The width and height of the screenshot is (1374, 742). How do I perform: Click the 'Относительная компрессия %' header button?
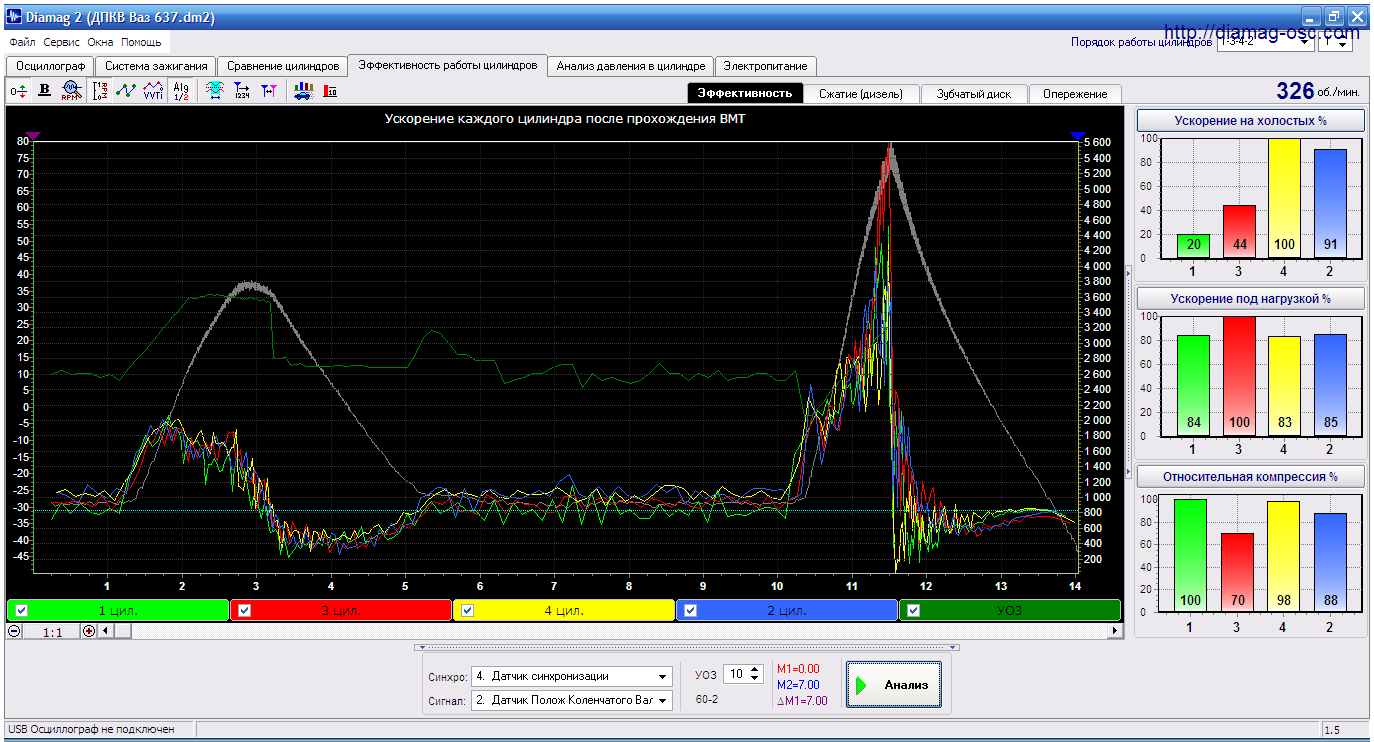(1251, 476)
